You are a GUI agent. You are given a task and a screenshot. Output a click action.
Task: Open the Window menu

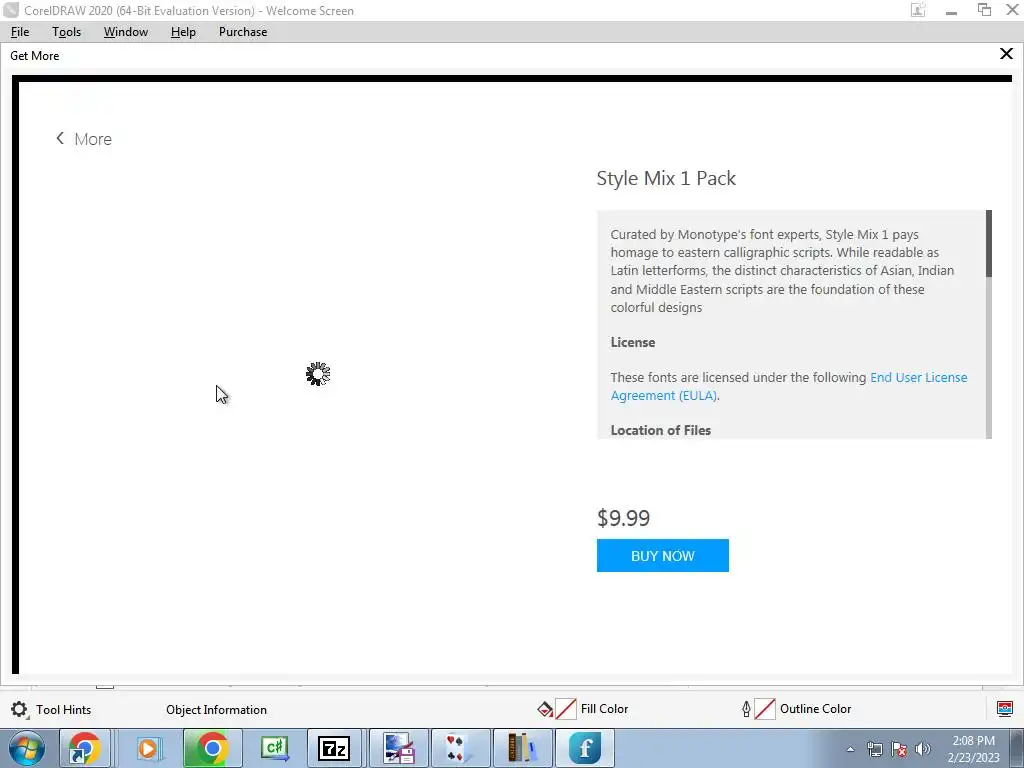(125, 32)
